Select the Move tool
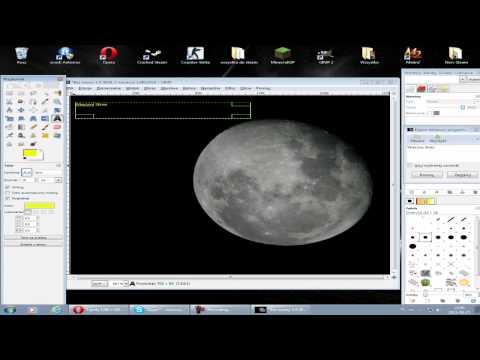This screenshot has height=360, width=480. [21, 110]
